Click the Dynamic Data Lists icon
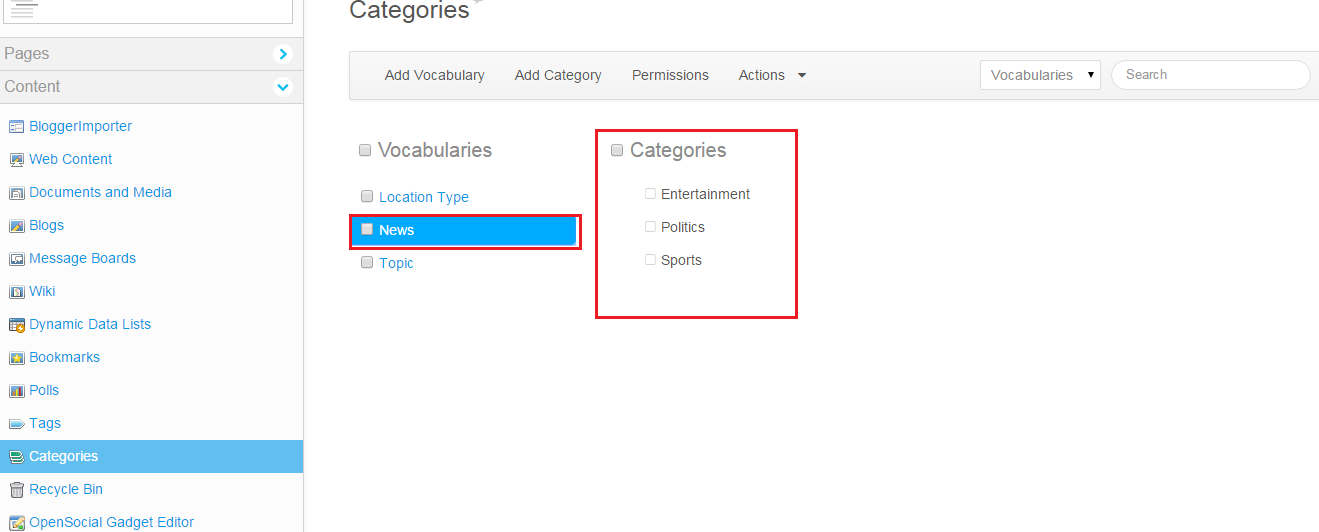Viewport: 1319px width, 532px height. (16, 325)
